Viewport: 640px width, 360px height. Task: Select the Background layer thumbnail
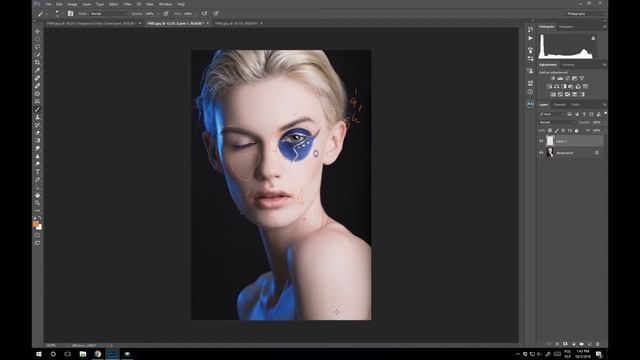point(550,153)
